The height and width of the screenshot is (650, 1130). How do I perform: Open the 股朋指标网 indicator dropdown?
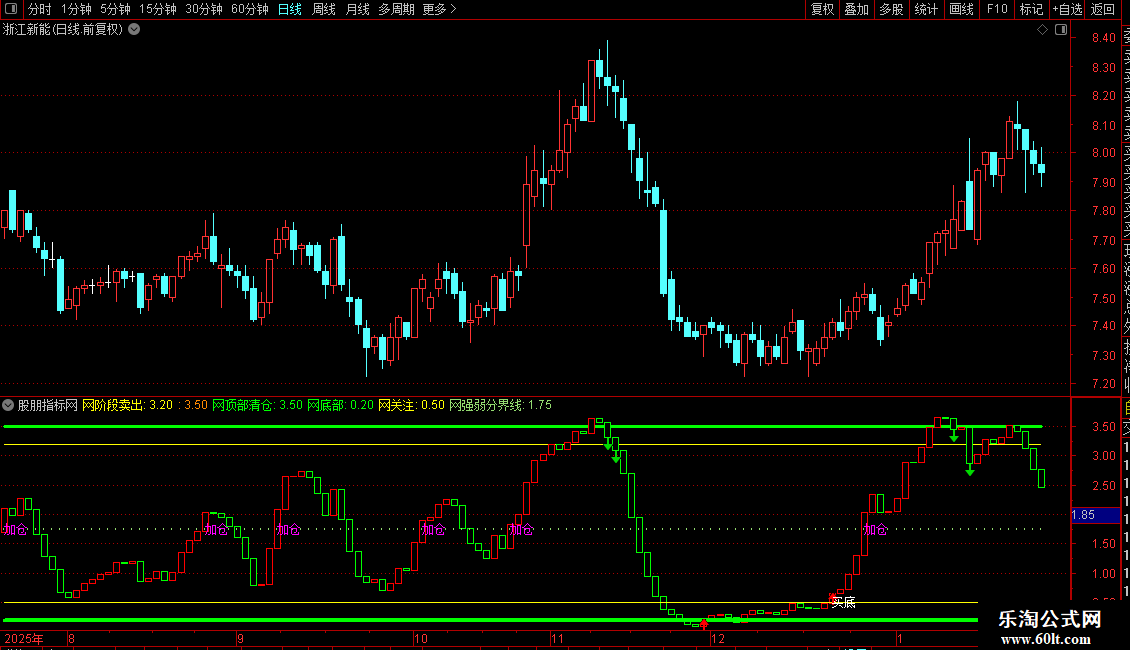coord(8,405)
